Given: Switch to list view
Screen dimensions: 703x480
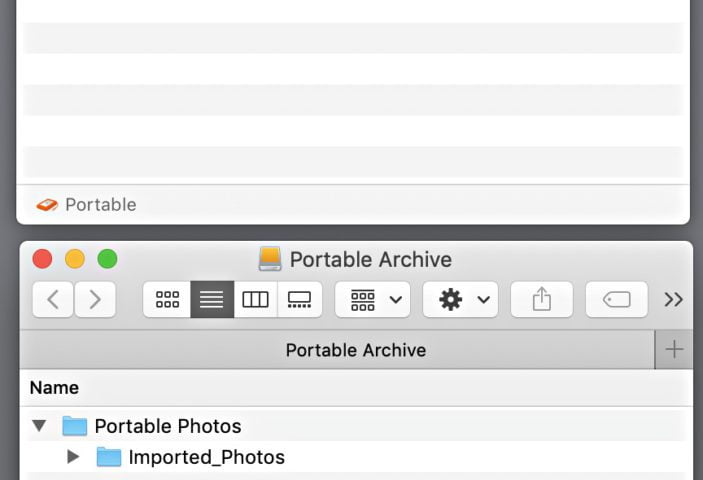Looking at the screenshot, I should tap(212, 299).
